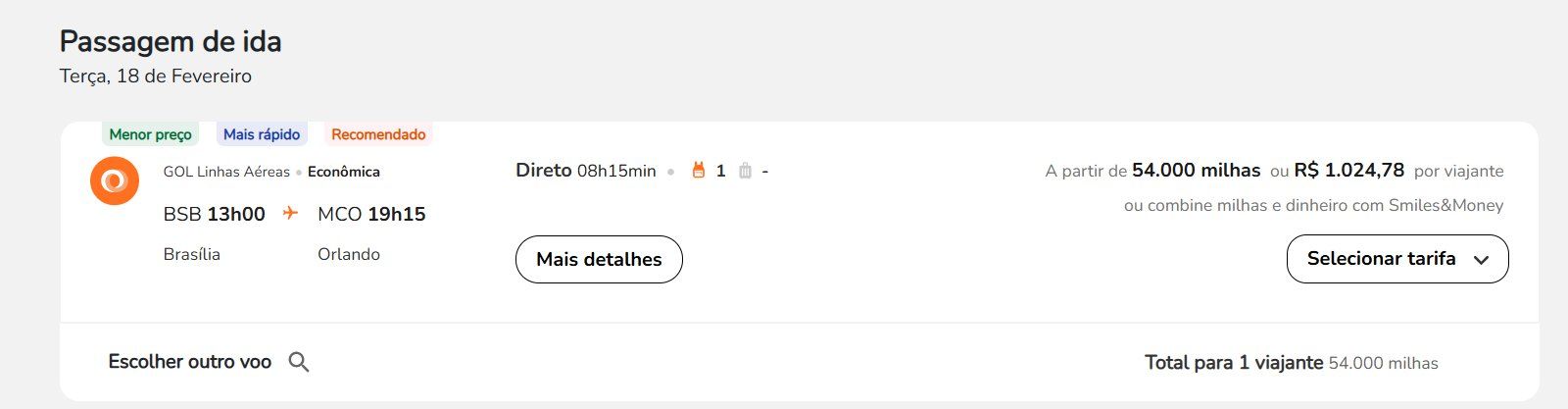Click the MCO 19h15 arrival time
Screen dimensions: 1568x409
[x=371, y=214]
